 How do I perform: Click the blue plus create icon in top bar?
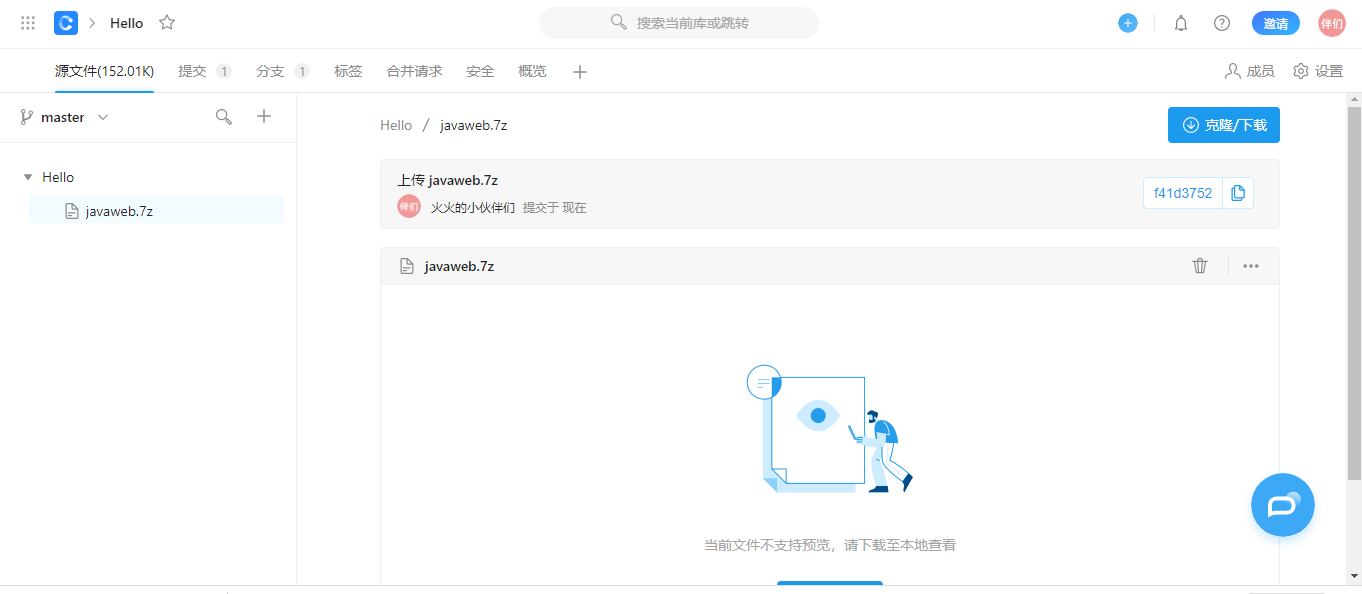[1127, 22]
